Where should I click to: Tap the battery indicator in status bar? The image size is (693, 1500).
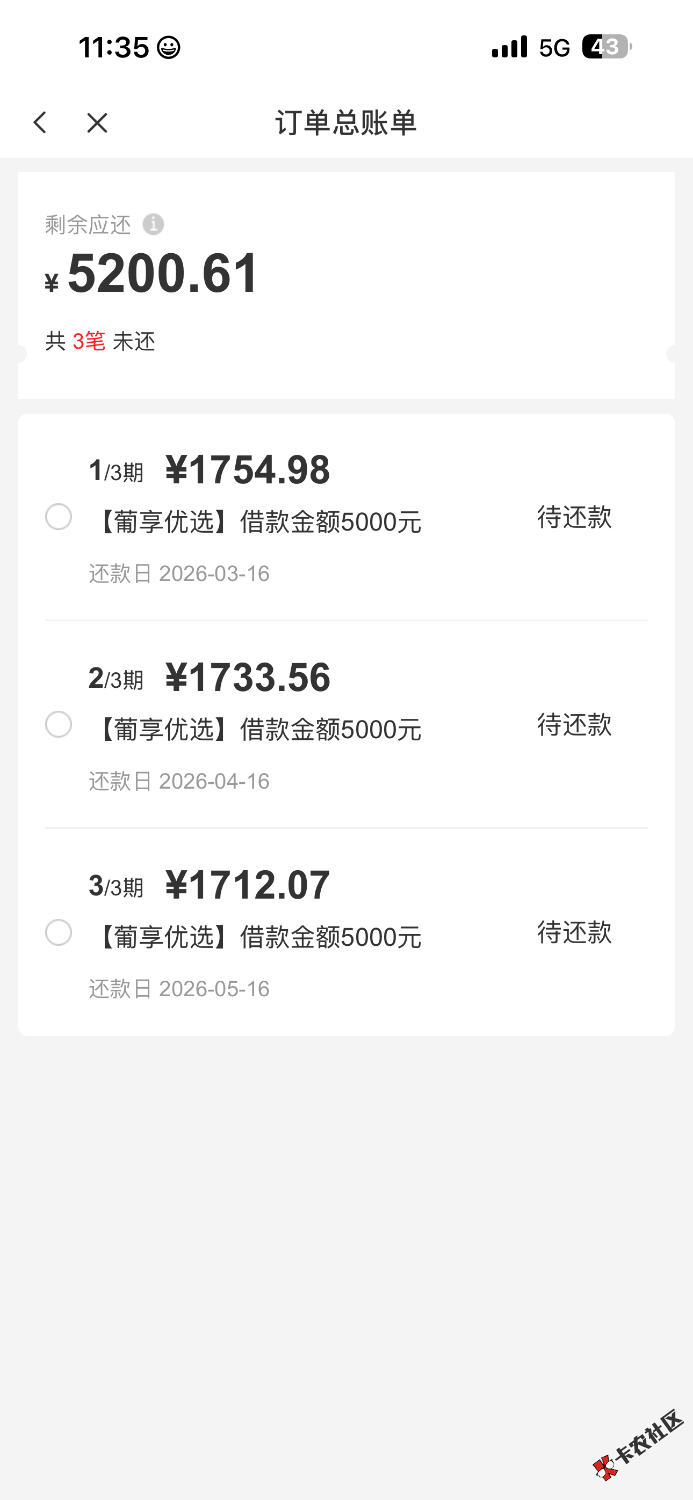606,47
